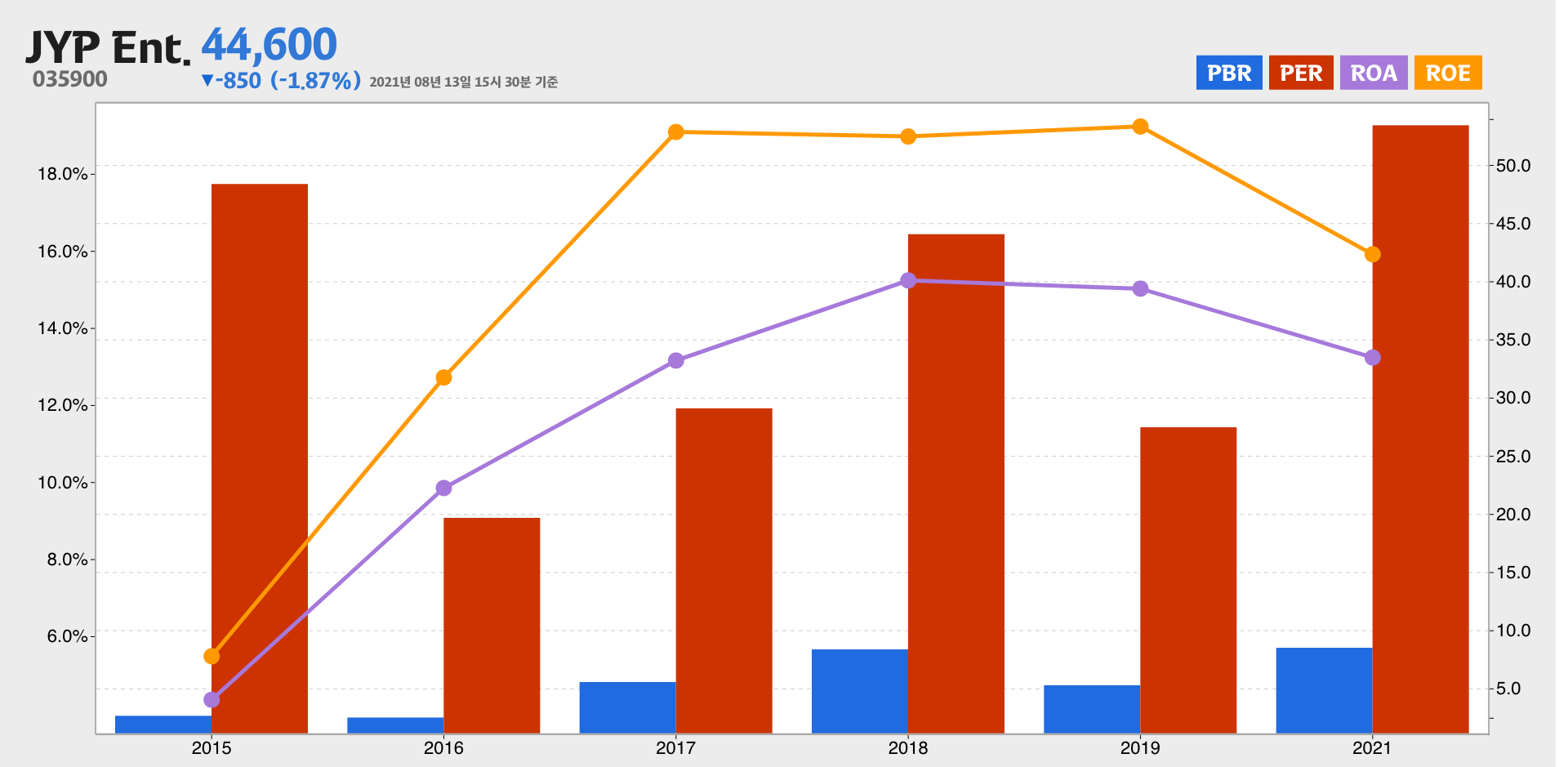This screenshot has width=1568, height=767.
Task: Click the 2016 orange ROE data point
Action: click(443, 377)
